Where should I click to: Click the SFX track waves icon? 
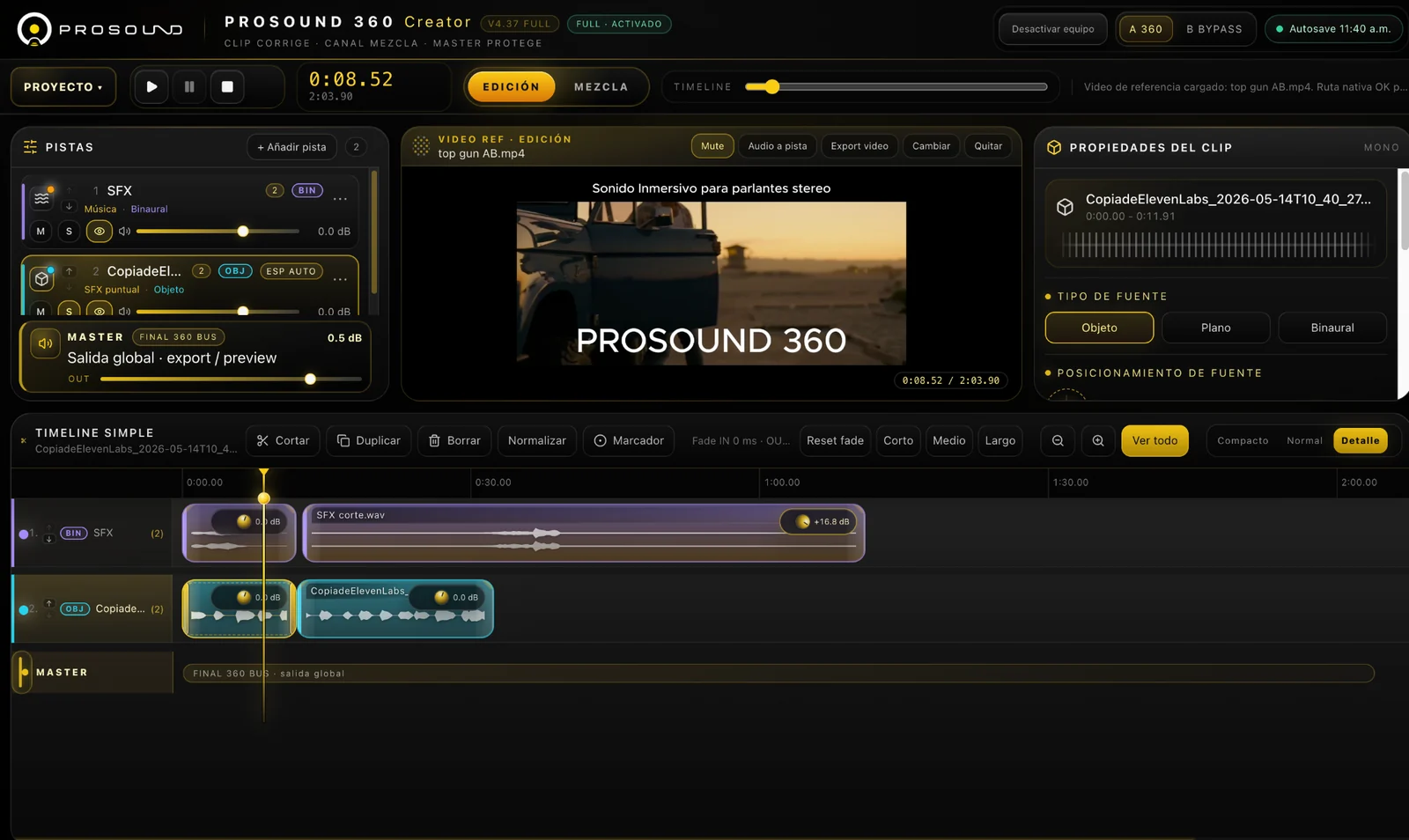[x=41, y=197]
